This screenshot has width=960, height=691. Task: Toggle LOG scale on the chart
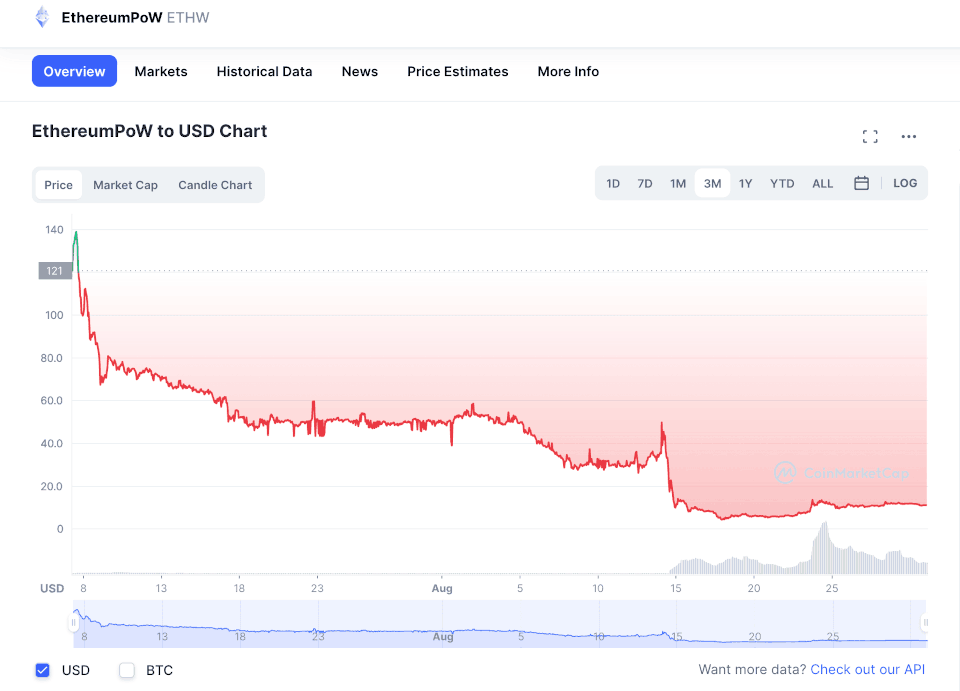tap(905, 183)
